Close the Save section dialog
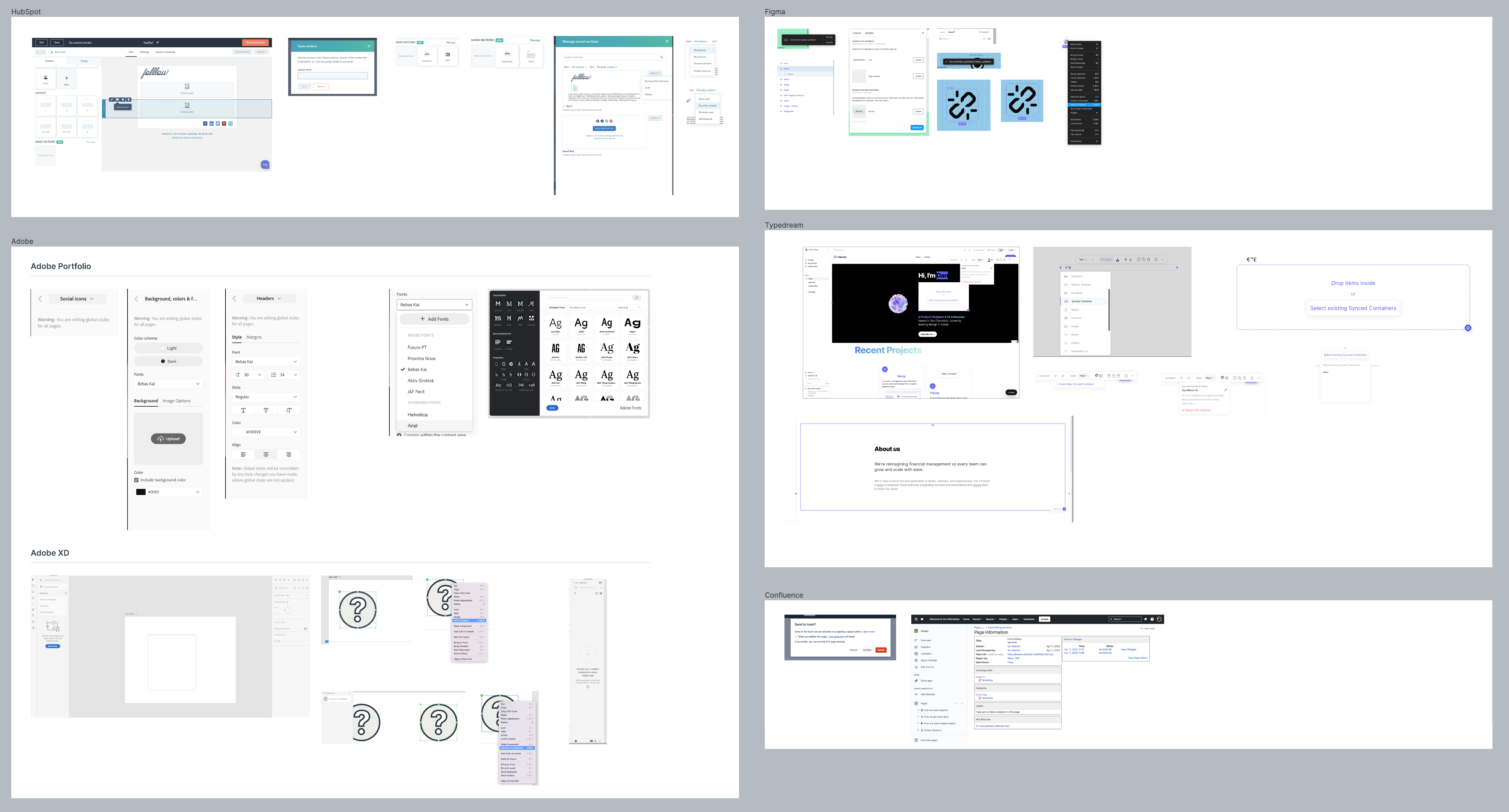 [x=369, y=46]
